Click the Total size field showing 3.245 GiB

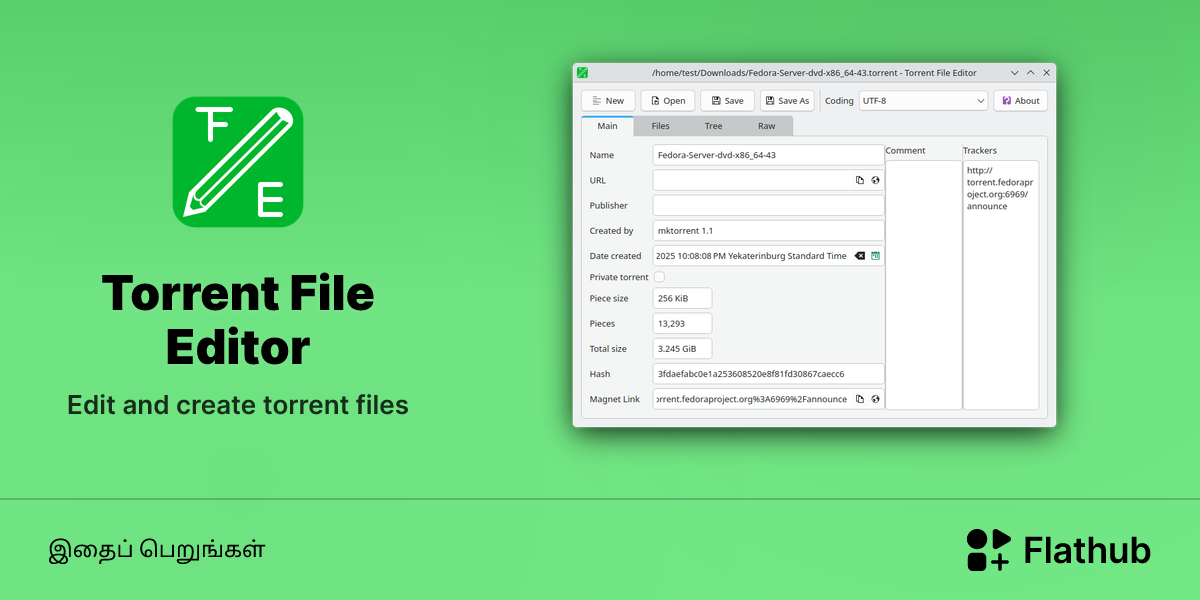[x=682, y=349]
